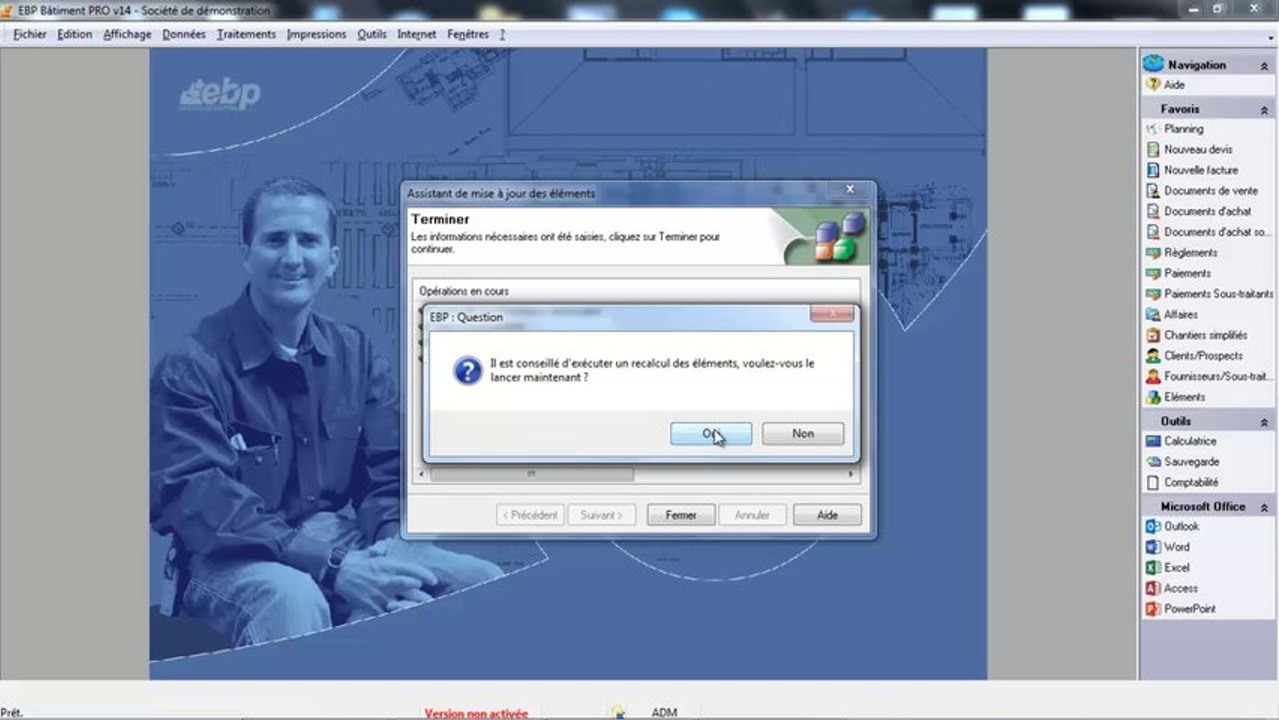Open the Données menu
The width and height of the screenshot is (1279, 720).
click(x=183, y=34)
